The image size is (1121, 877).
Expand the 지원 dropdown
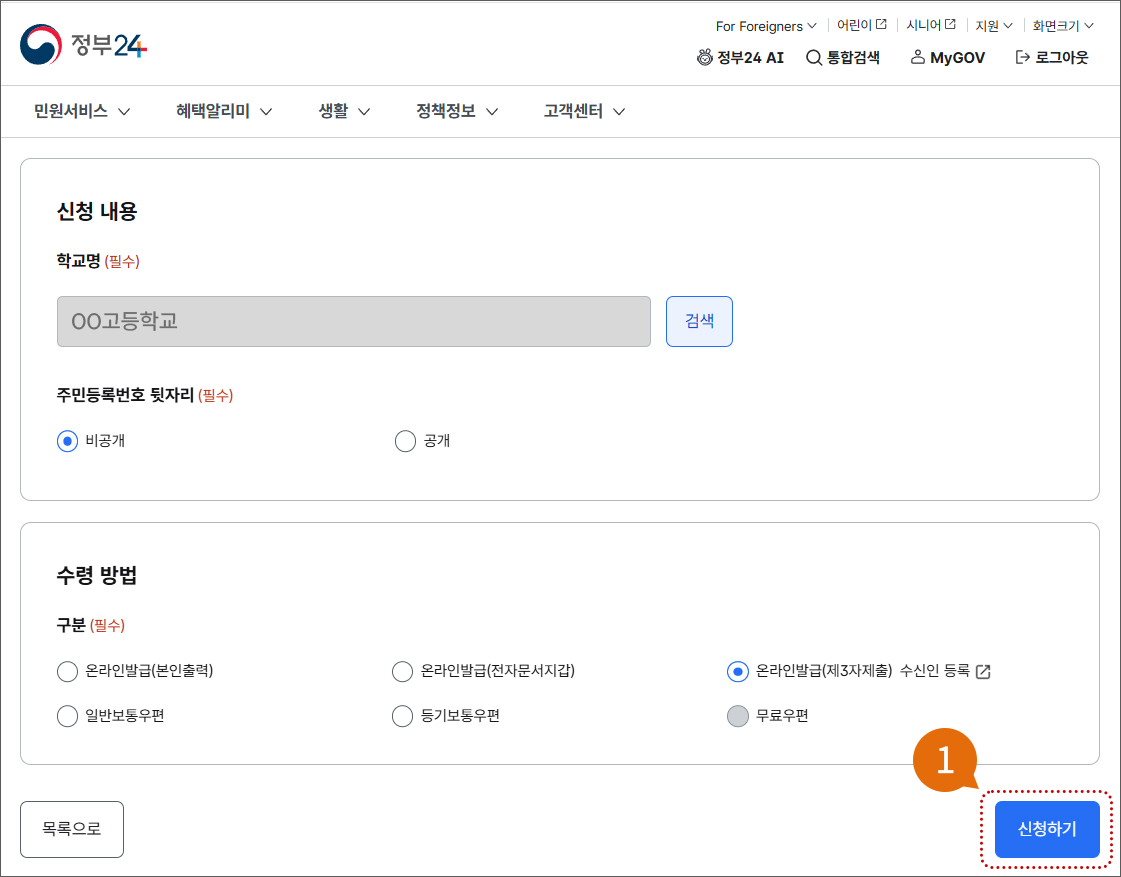click(x=994, y=26)
